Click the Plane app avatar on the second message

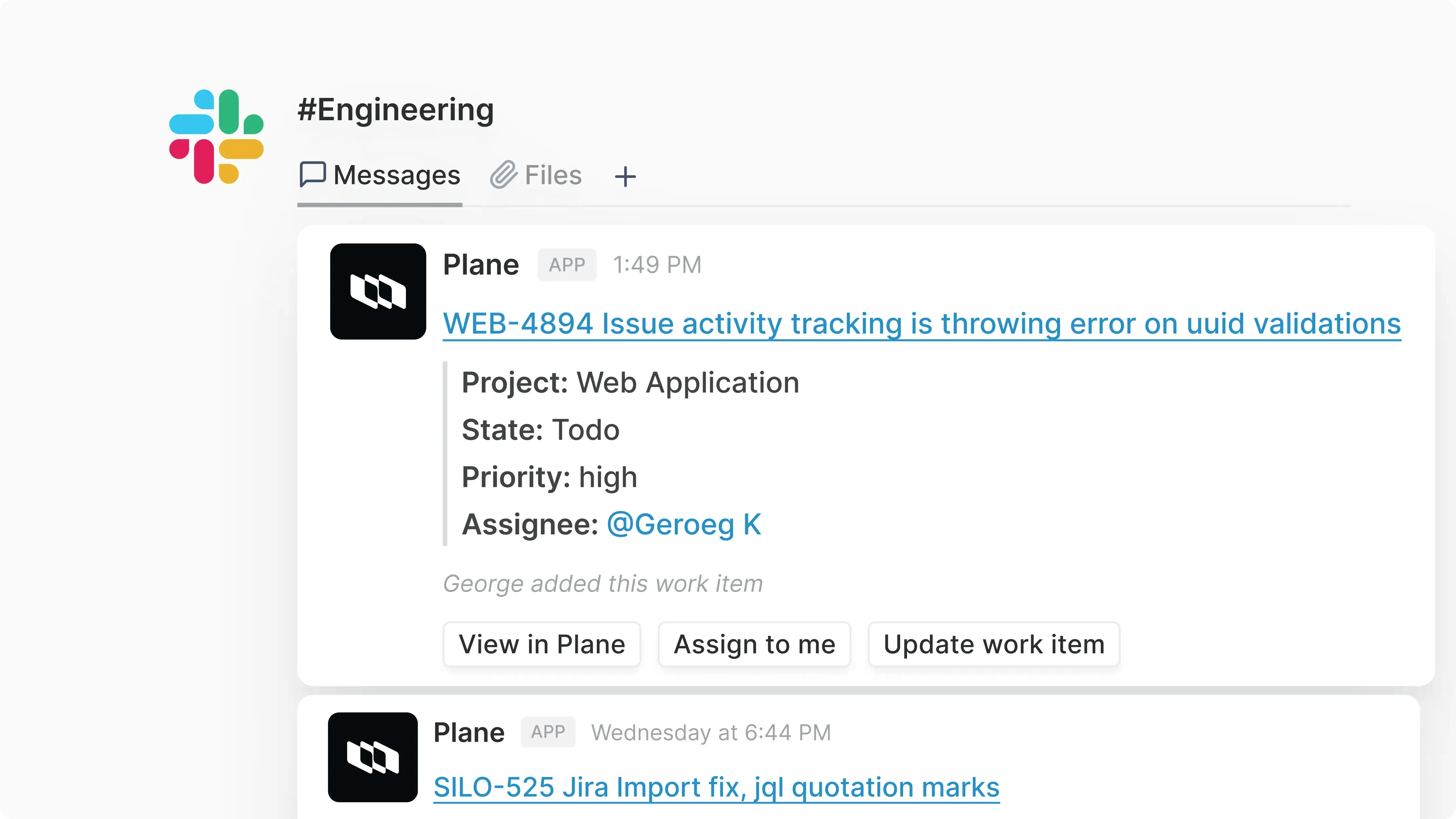(372, 757)
